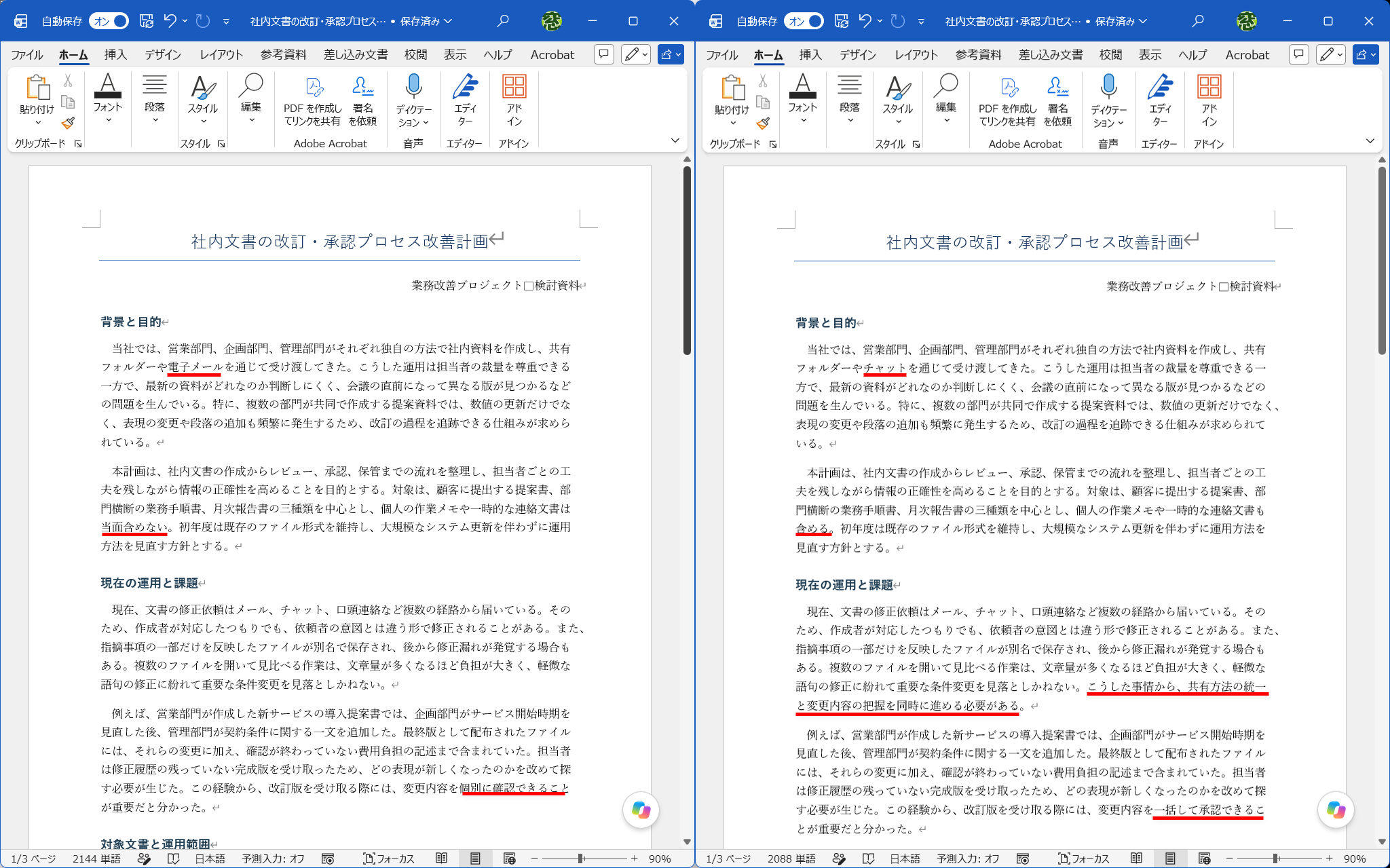Expand the Editing dropdown in right window
Screen dimensions: 1390x868
pyautogui.click(x=946, y=99)
